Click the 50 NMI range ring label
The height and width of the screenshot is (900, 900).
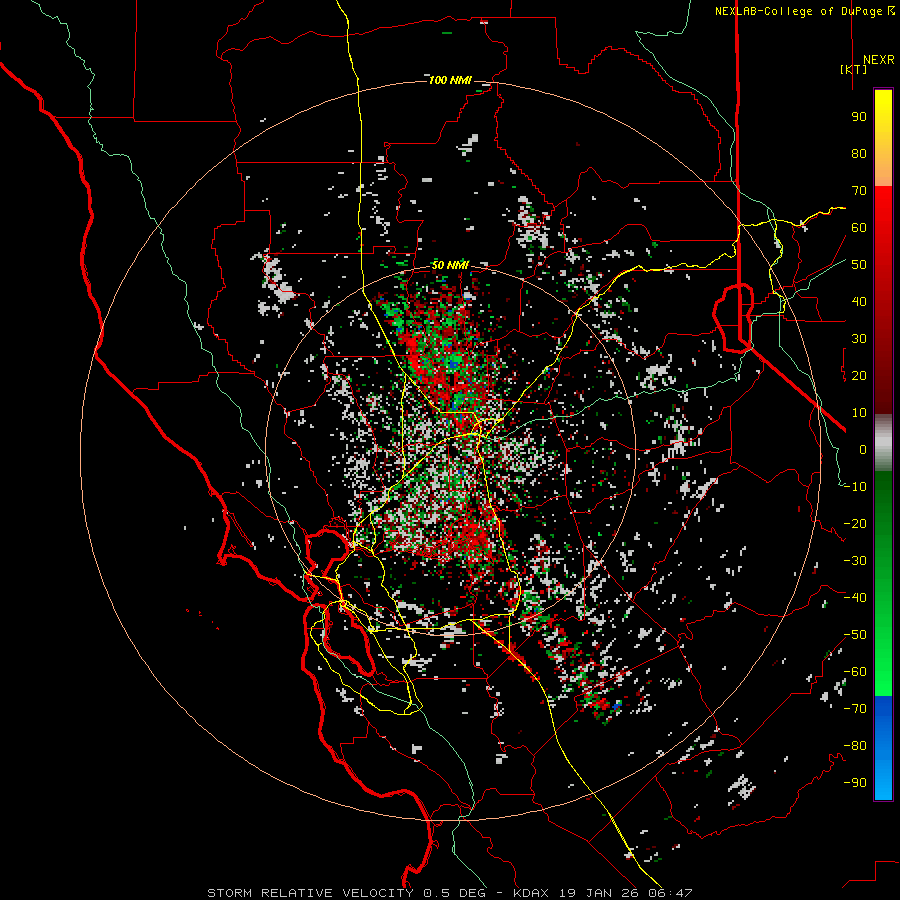point(450,265)
